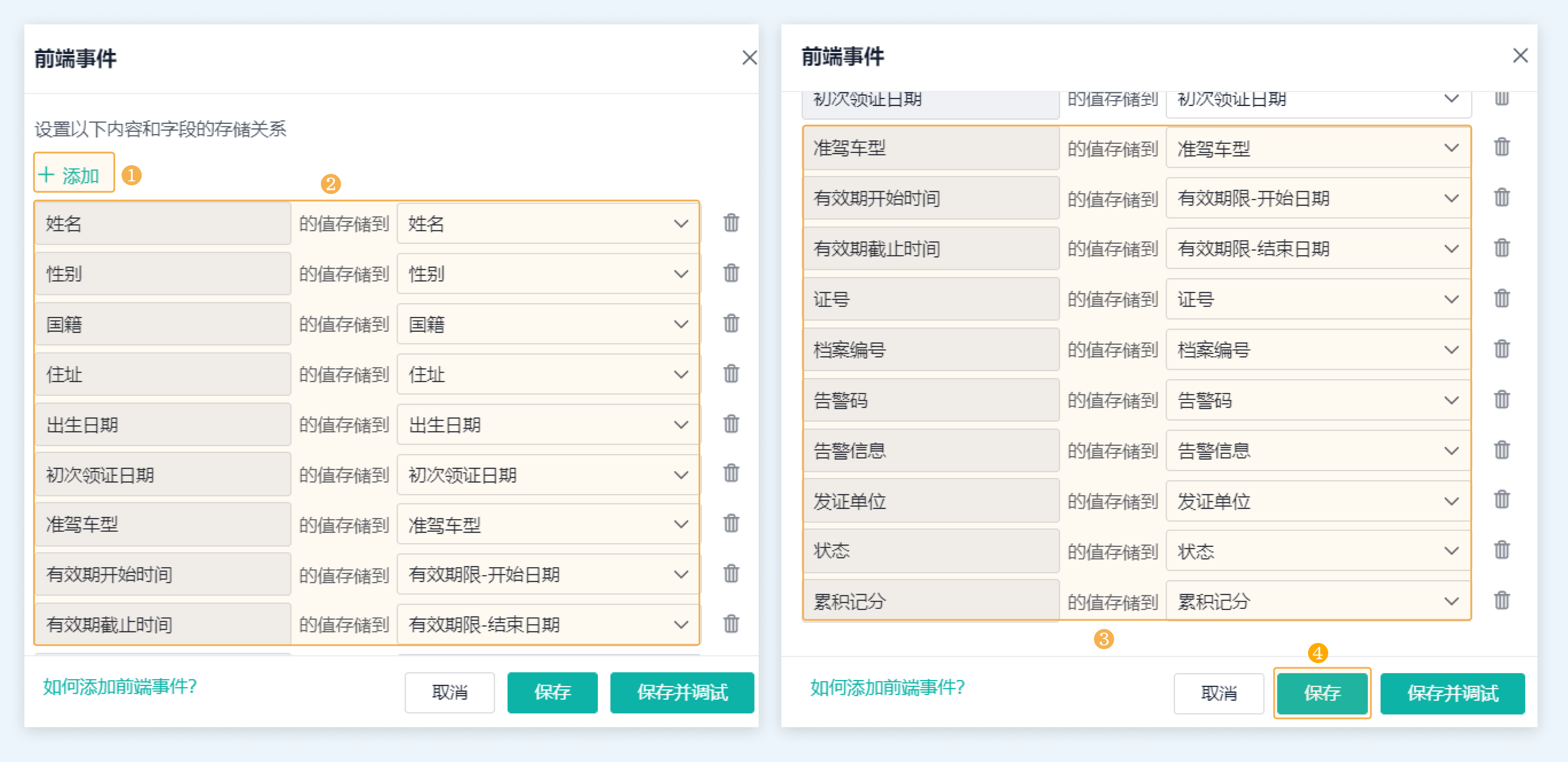The width and height of the screenshot is (1568, 762).
Task: Open the 性别 target field dropdown
Action: point(547,274)
